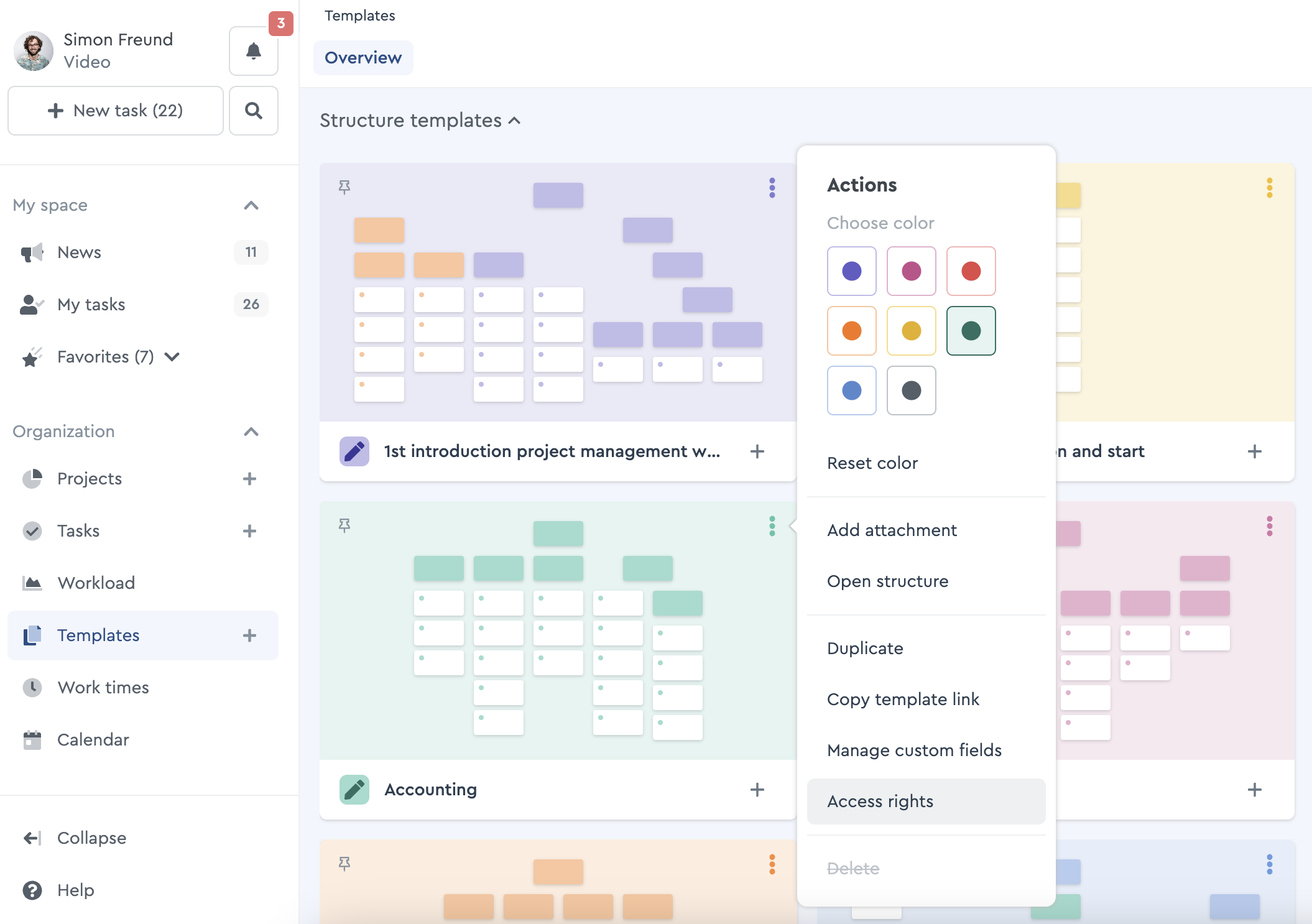Pick the yellow color swatch

912,331
